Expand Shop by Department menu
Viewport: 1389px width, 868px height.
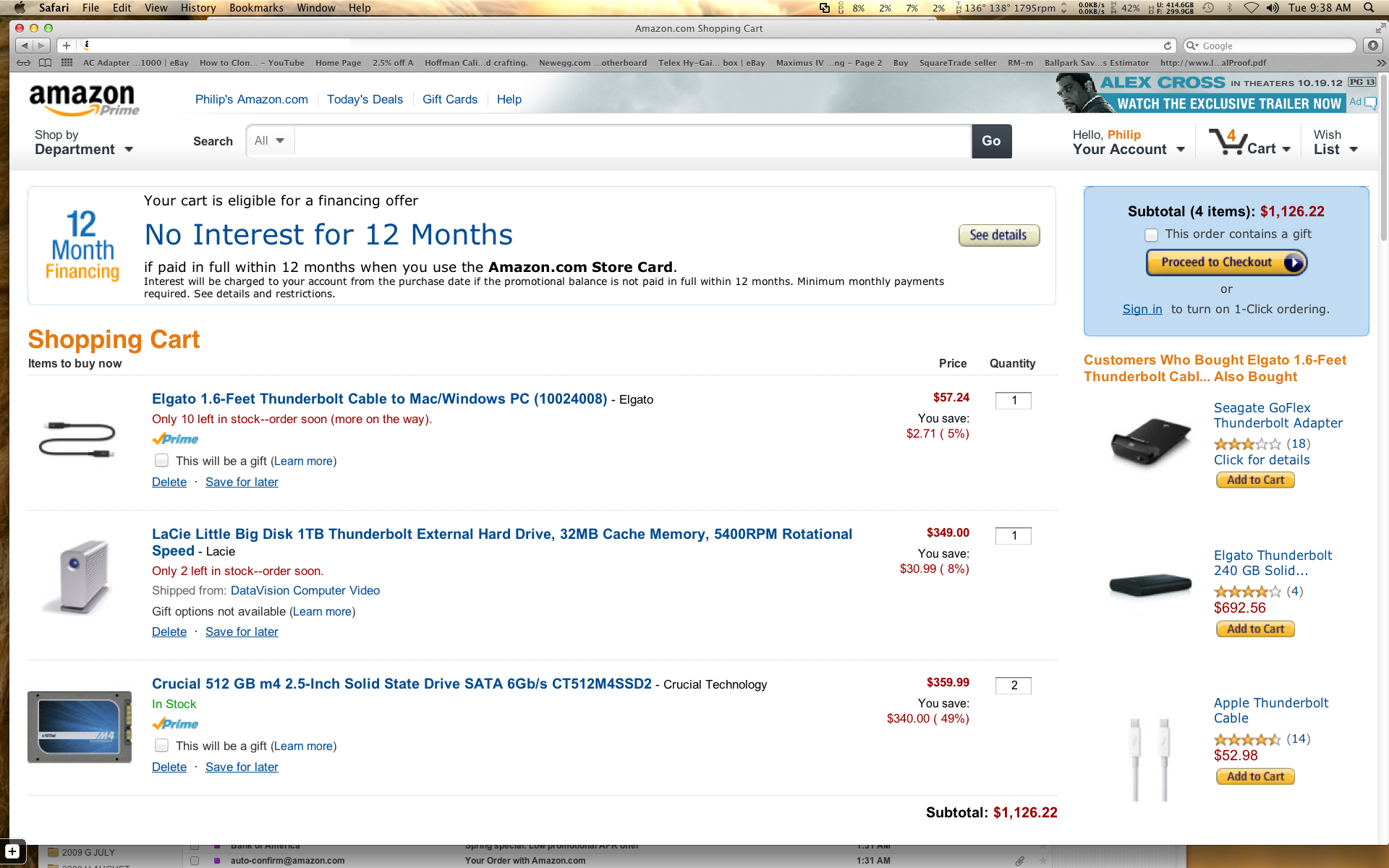coord(84,142)
